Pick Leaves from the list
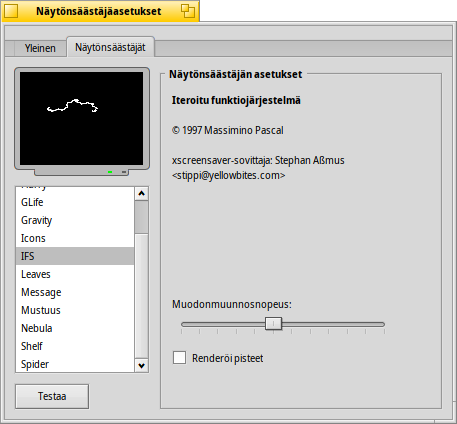This screenshot has width=457, height=424. 75,274
